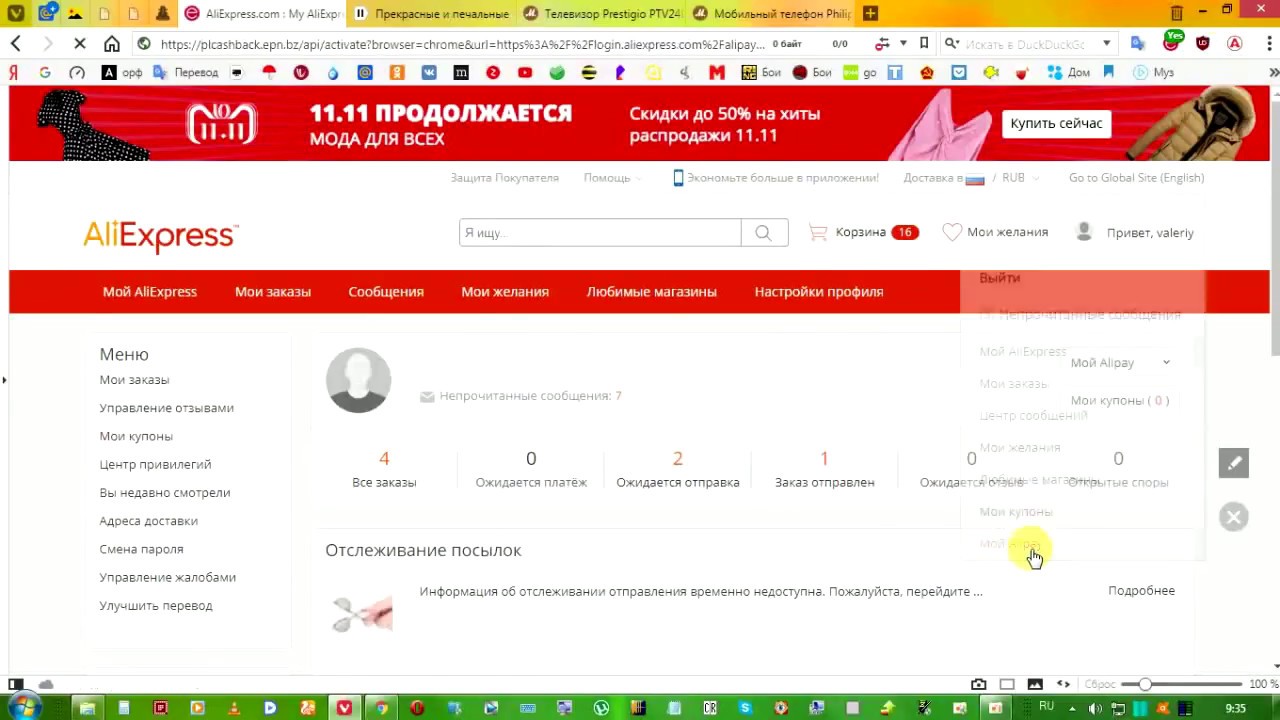
Task: Close the floating widget with round X
Action: tap(1234, 517)
